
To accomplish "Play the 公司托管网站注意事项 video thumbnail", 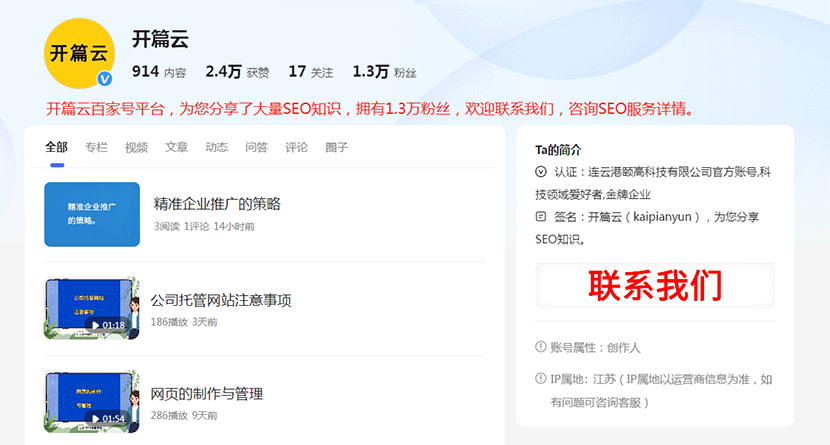I will click(x=91, y=309).
